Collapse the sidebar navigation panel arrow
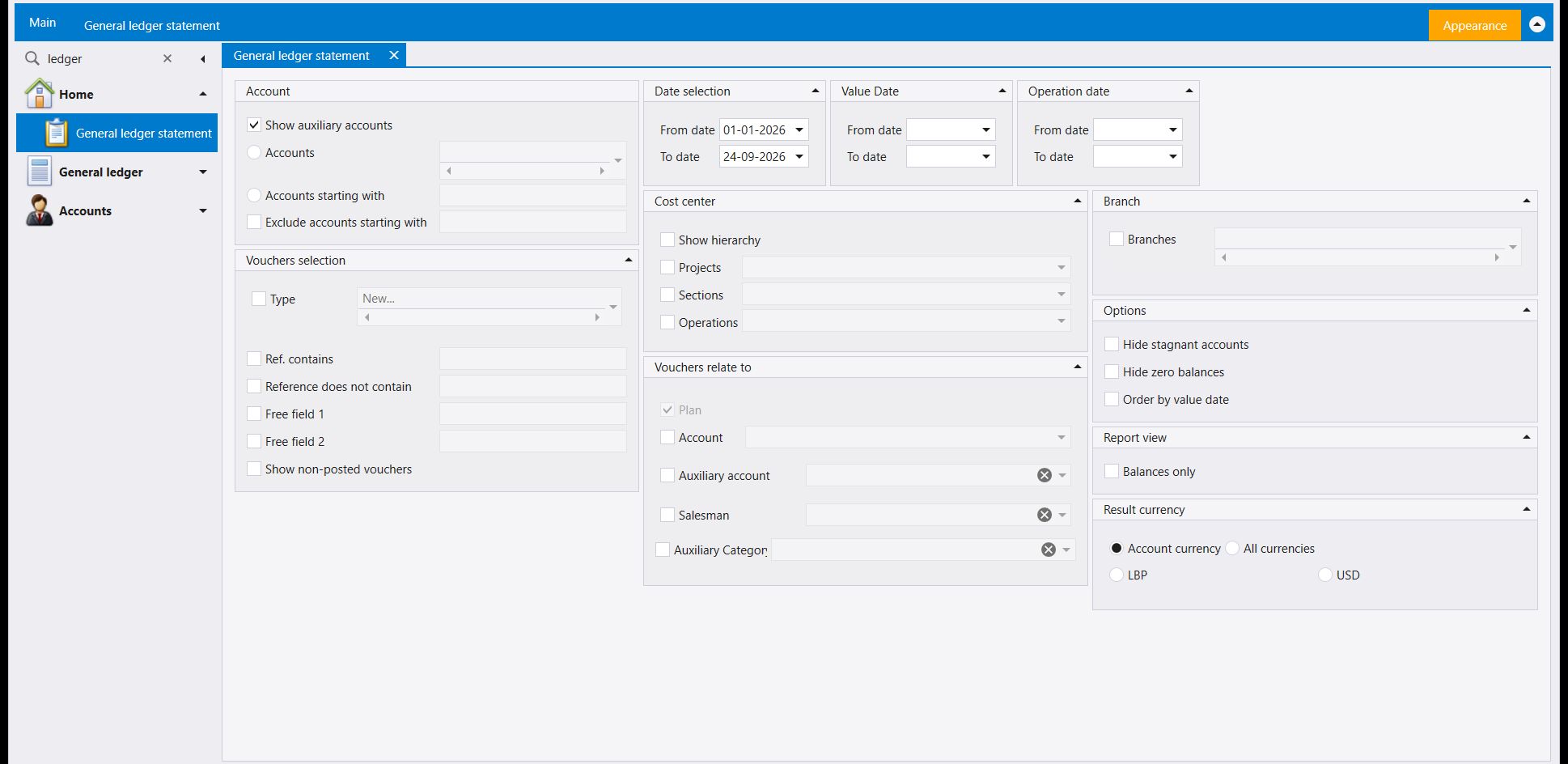The width and height of the screenshot is (1568, 764). [x=203, y=58]
